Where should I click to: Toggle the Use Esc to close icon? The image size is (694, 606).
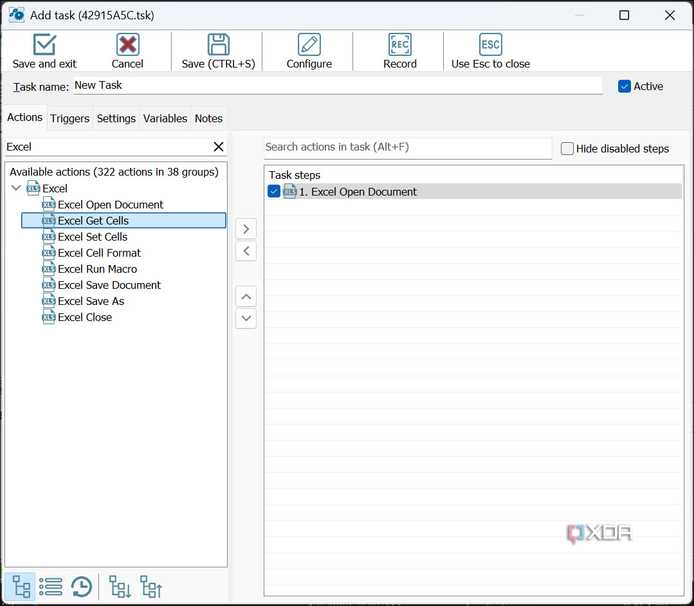pyautogui.click(x=490, y=44)
